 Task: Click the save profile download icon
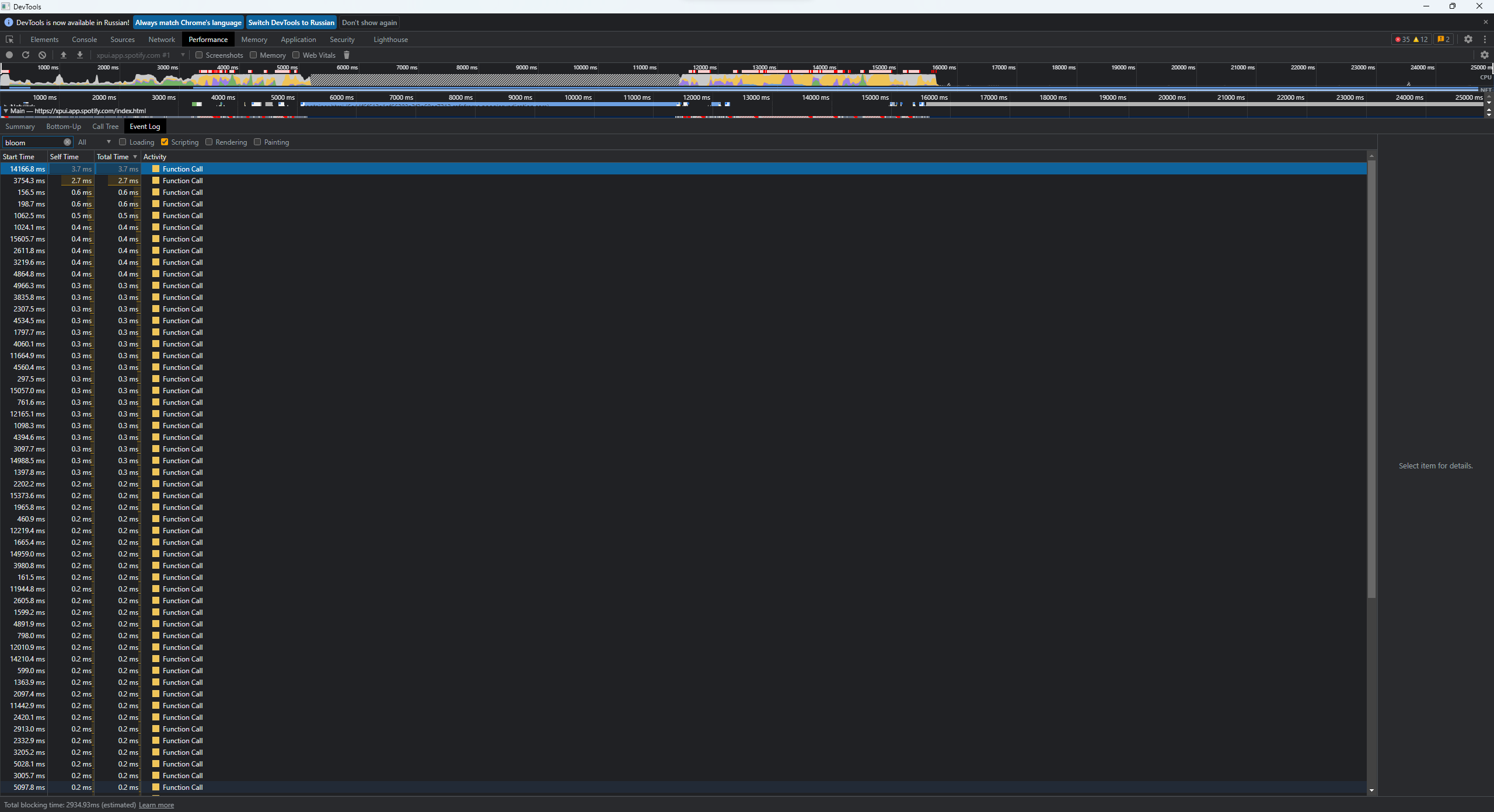[80, 55]
